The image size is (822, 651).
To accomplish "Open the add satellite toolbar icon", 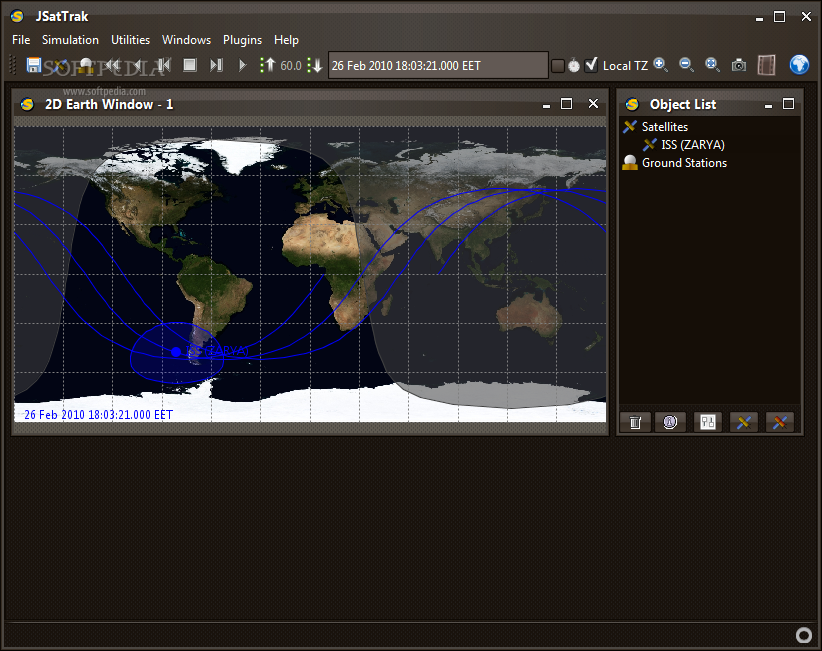I will click(60, 66).
